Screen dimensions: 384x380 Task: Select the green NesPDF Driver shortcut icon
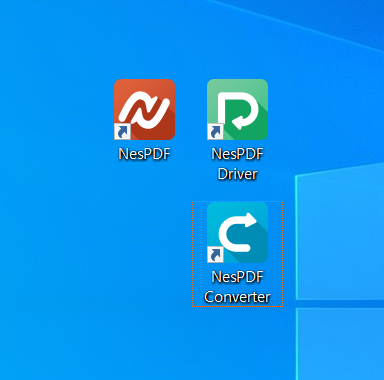[237, 109]
